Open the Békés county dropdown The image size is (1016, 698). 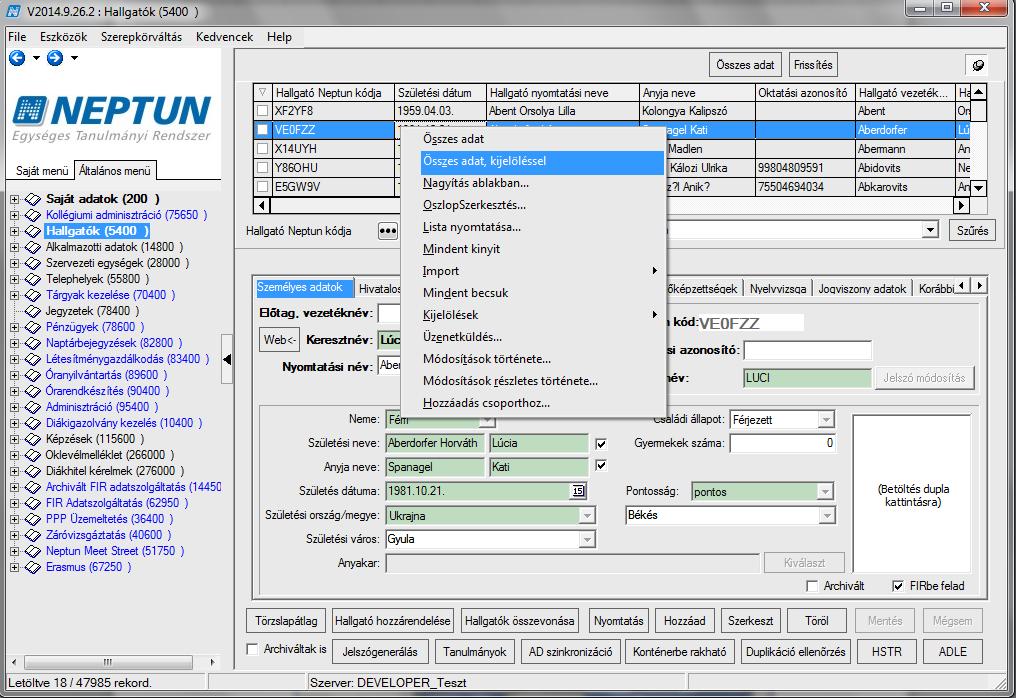pyautogui.click(x=826, y=516)
